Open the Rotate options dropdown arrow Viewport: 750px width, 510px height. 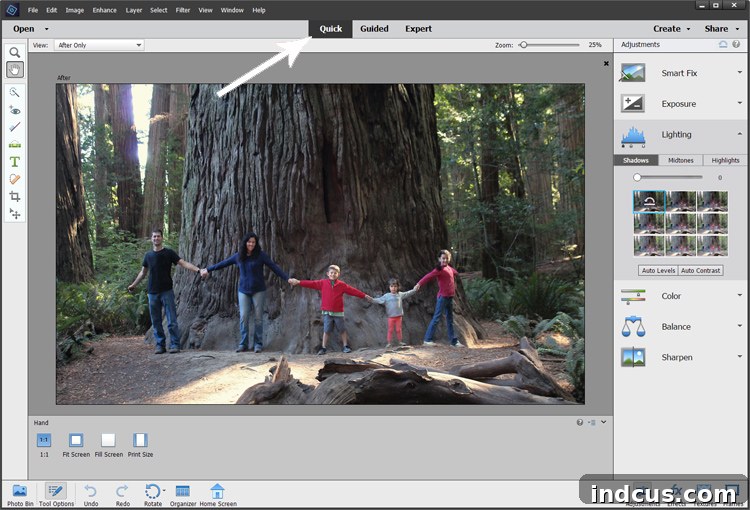(164, 490)
